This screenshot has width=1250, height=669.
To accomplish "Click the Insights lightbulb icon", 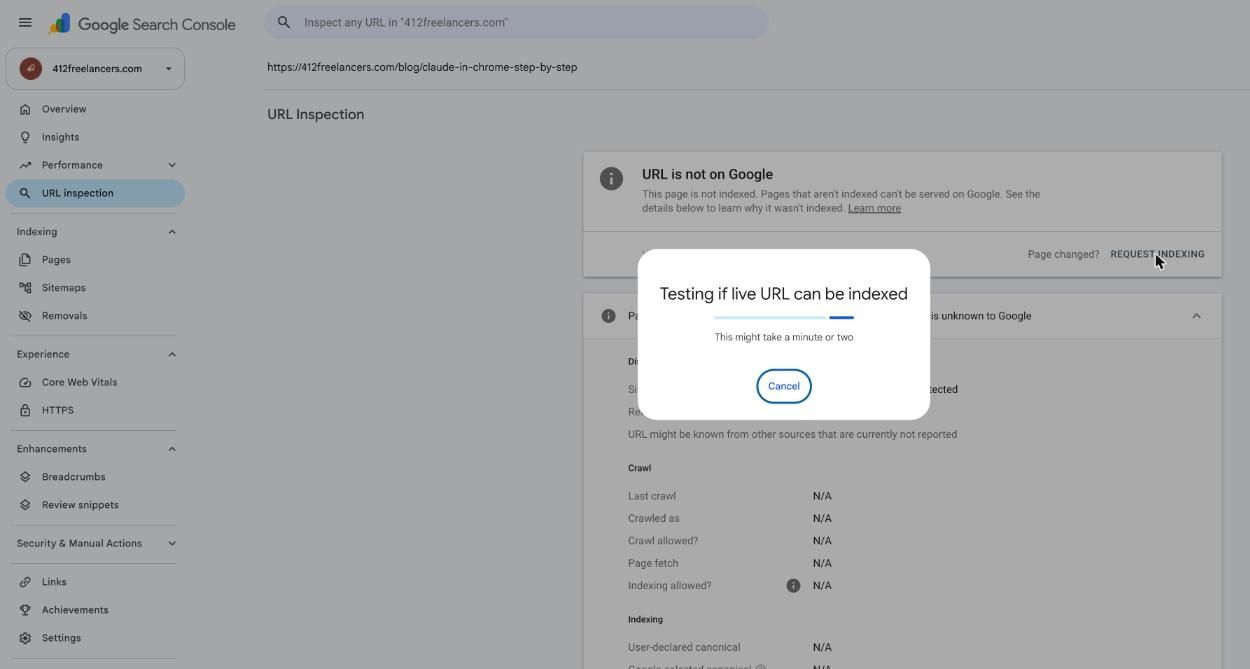I will 25,137.
